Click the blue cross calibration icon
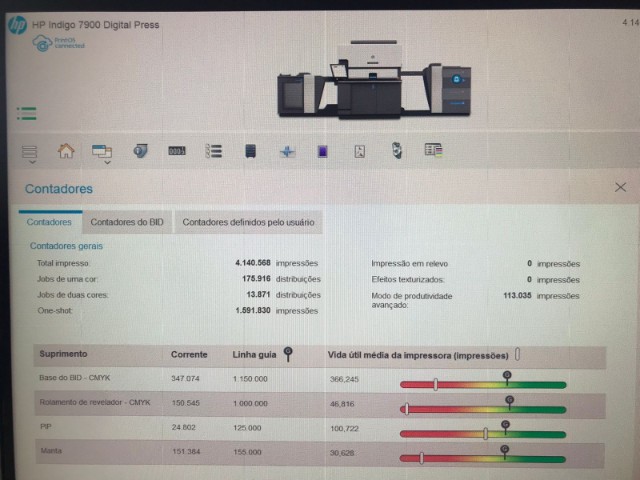This screenshot has height=480, width=640. click(x=287, y=152)
